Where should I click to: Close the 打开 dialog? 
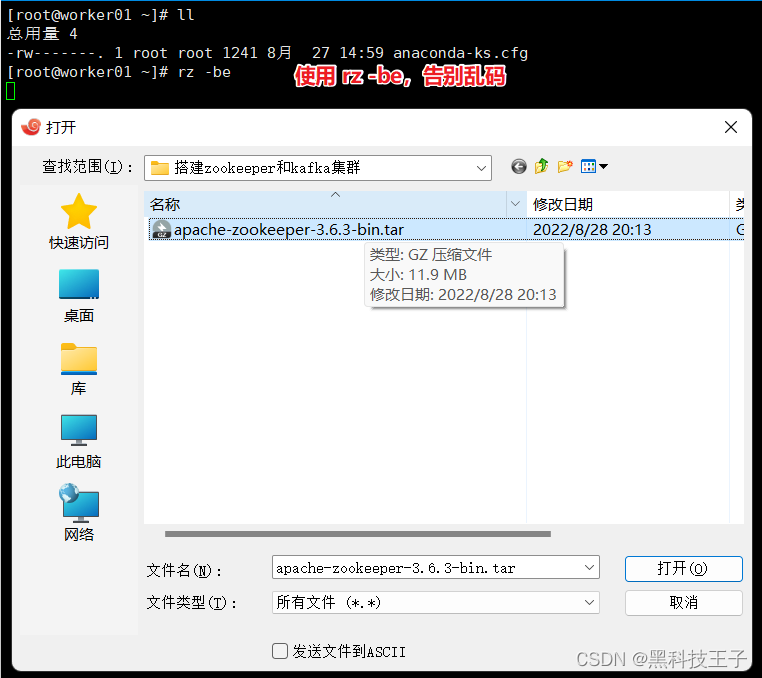730,127
